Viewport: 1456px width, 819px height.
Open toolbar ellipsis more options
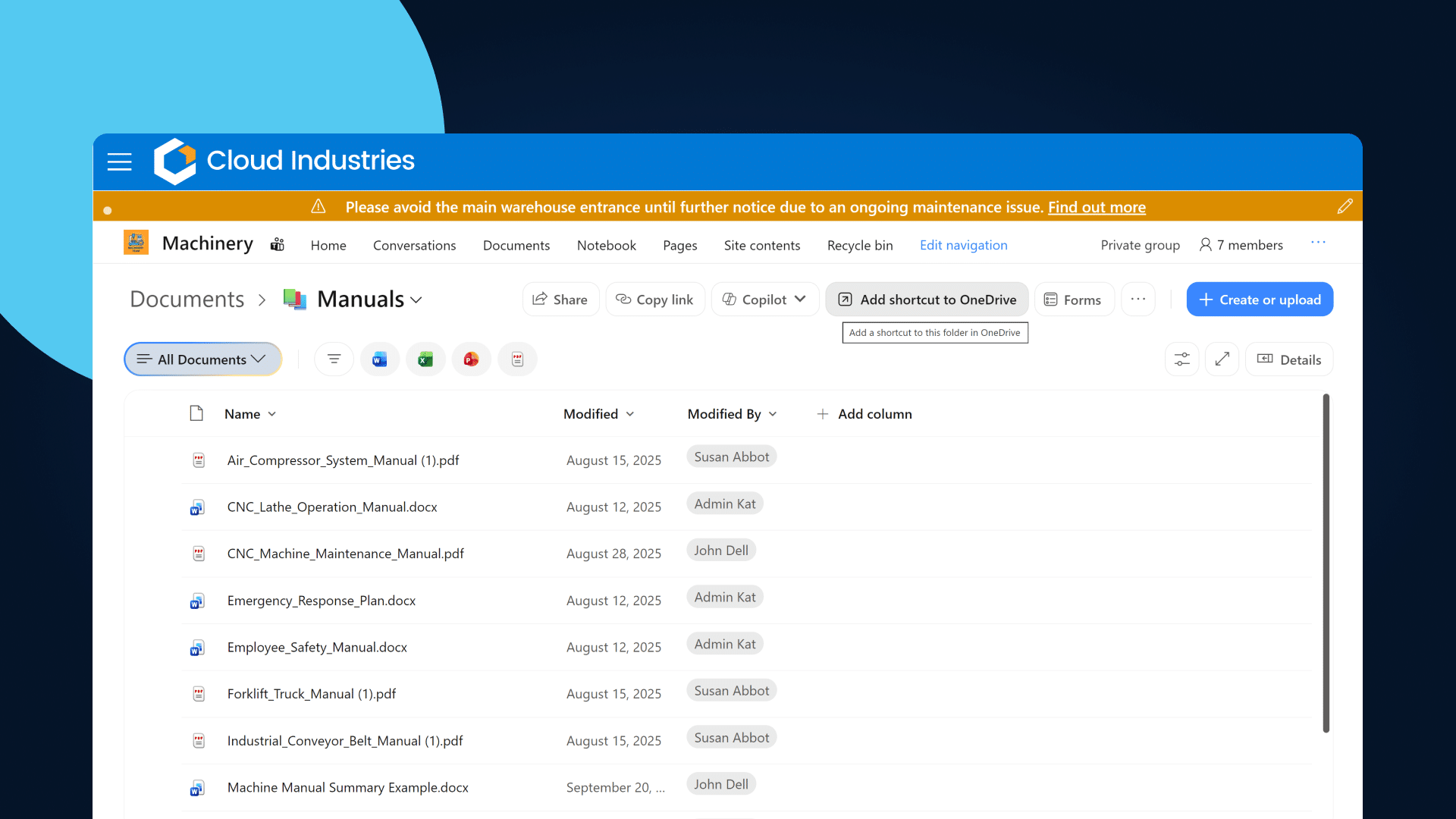(1138, 299)
